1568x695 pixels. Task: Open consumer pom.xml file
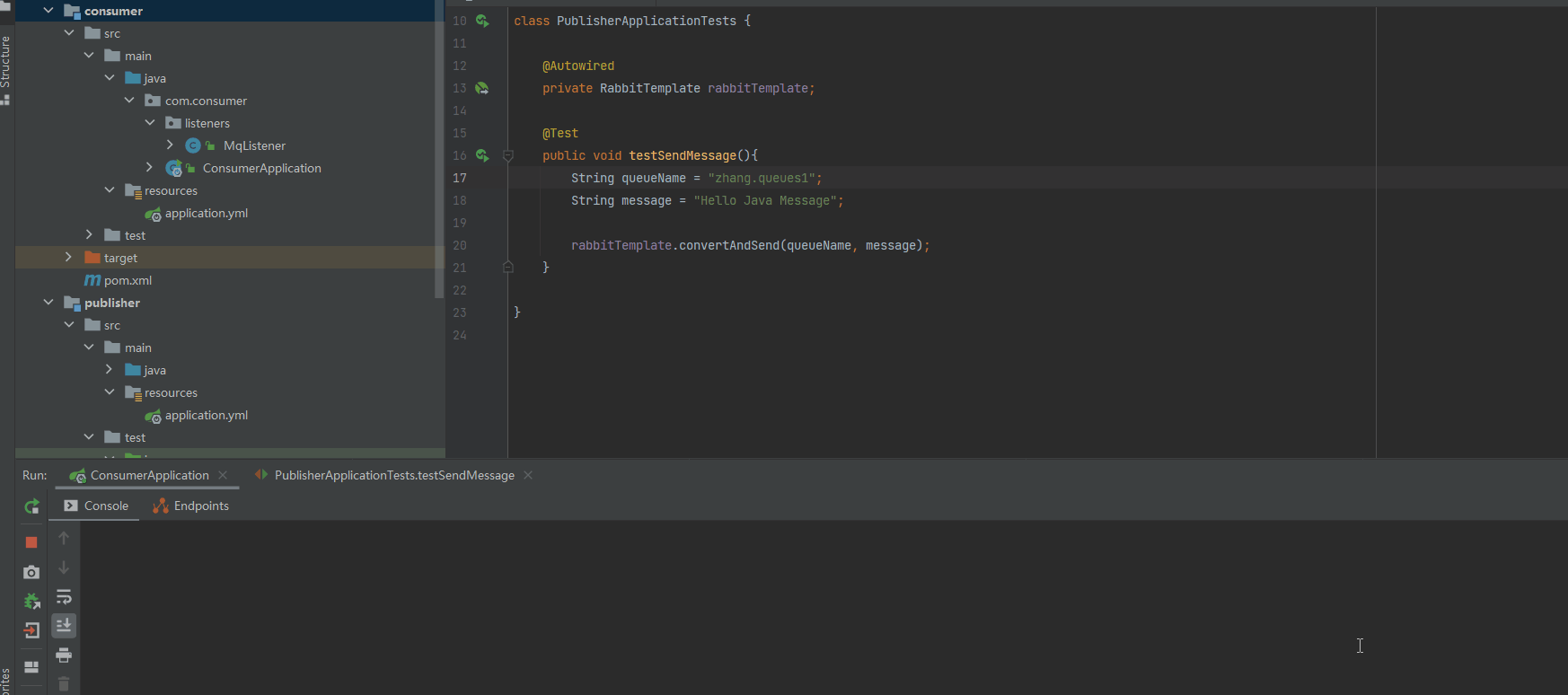click(128, 280)
